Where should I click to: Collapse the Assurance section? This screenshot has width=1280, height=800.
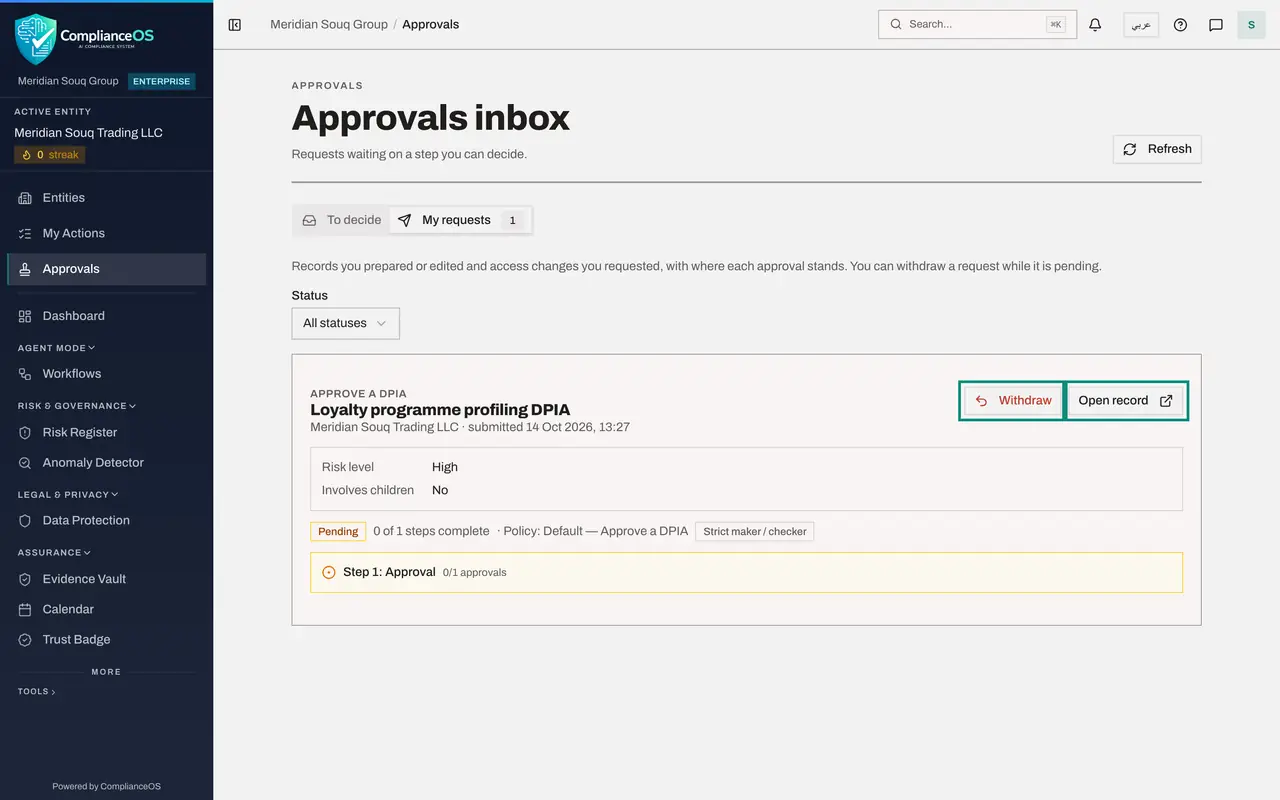(54, 552)
